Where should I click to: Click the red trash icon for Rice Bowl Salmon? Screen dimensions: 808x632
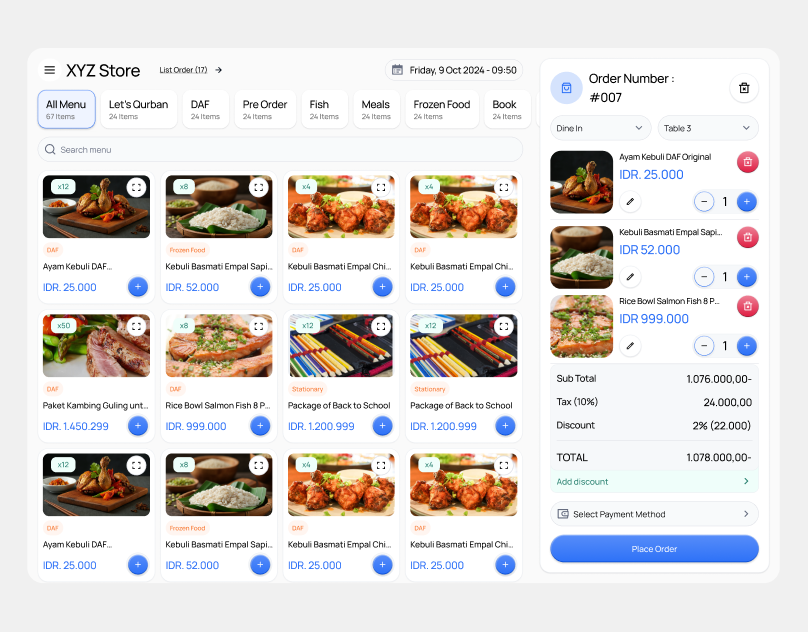(748, 306)
